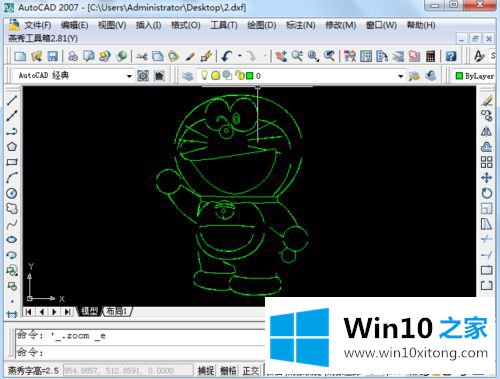Image resolution: width=500 pixels, height=379 pixels.
Task: Click the Pan realtime hand icon
Action: coord(281,56)
